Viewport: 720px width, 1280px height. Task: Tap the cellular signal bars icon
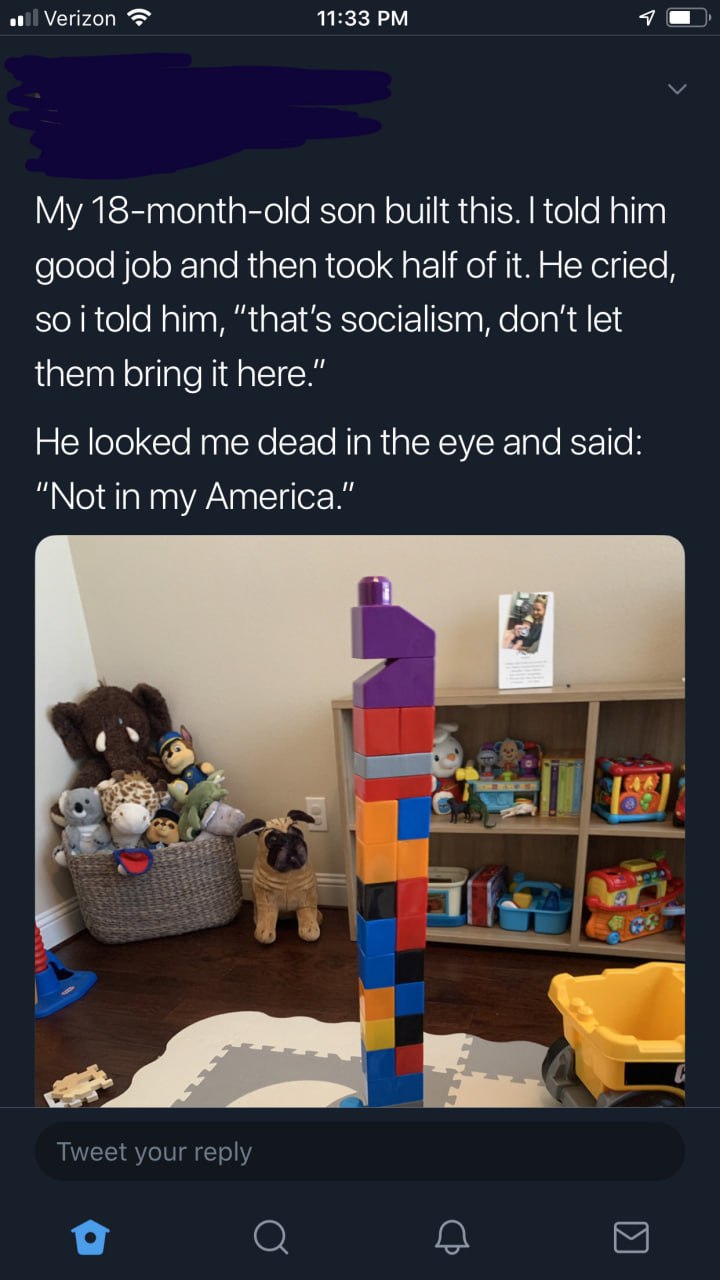pyautogui.click(x=23, y=19)
